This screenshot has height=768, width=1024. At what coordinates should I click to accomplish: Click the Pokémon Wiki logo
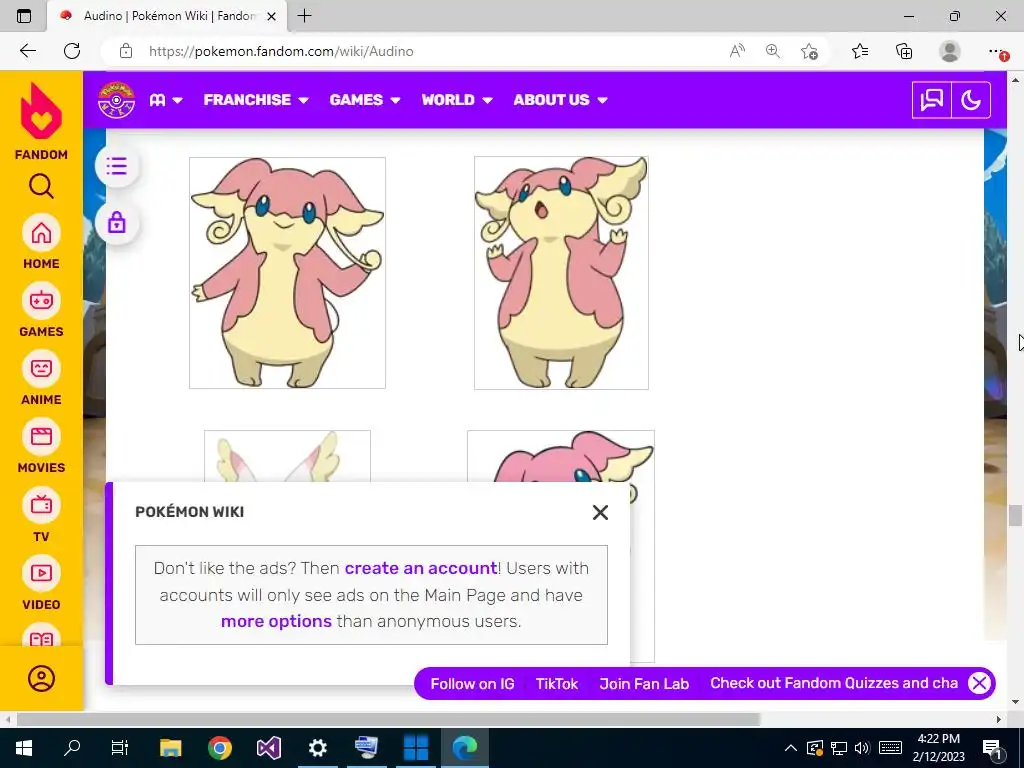[116, 100]
